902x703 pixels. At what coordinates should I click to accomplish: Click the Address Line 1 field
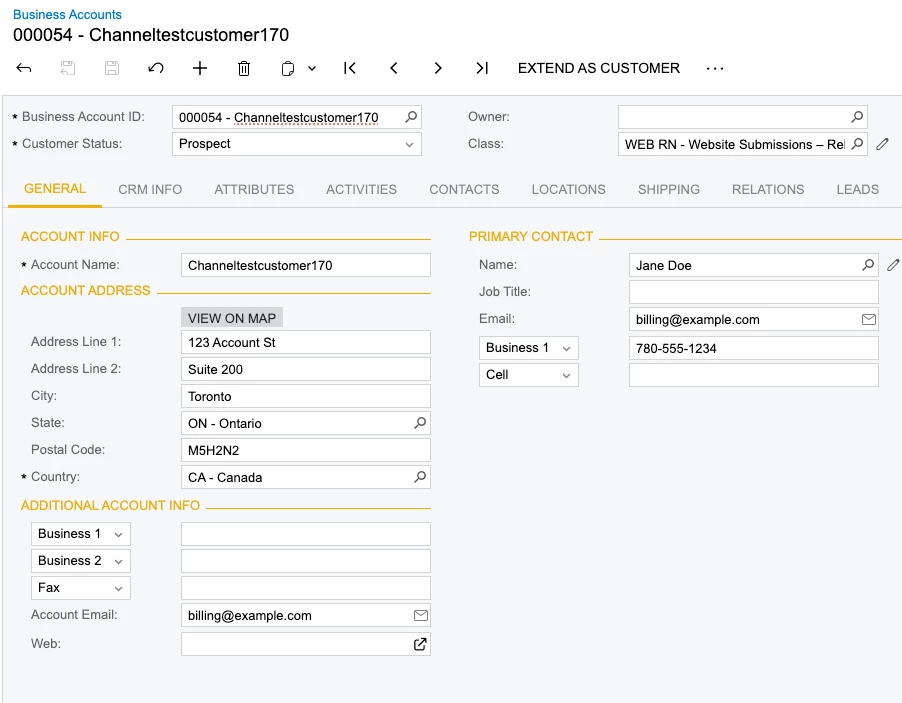tap(306, 342)
